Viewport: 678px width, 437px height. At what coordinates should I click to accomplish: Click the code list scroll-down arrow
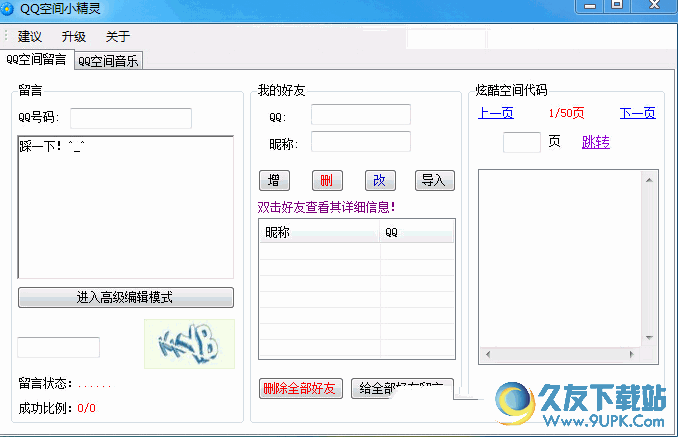click(x=649, y=338)
